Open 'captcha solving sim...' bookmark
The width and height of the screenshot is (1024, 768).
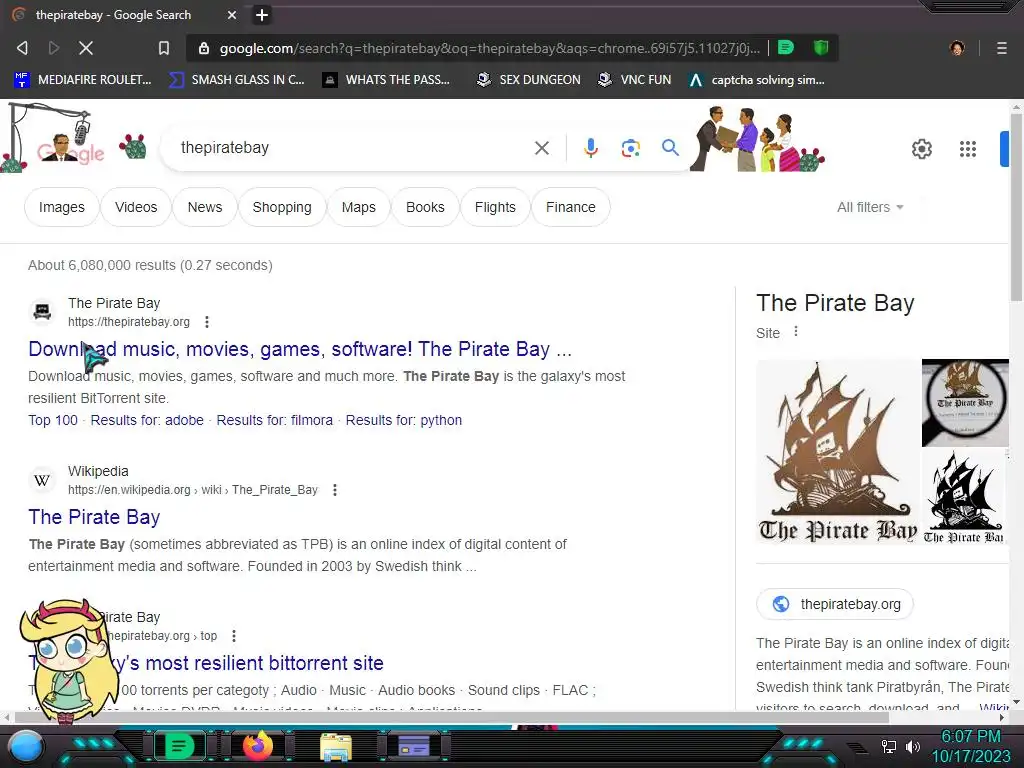(x=756, y=80)
